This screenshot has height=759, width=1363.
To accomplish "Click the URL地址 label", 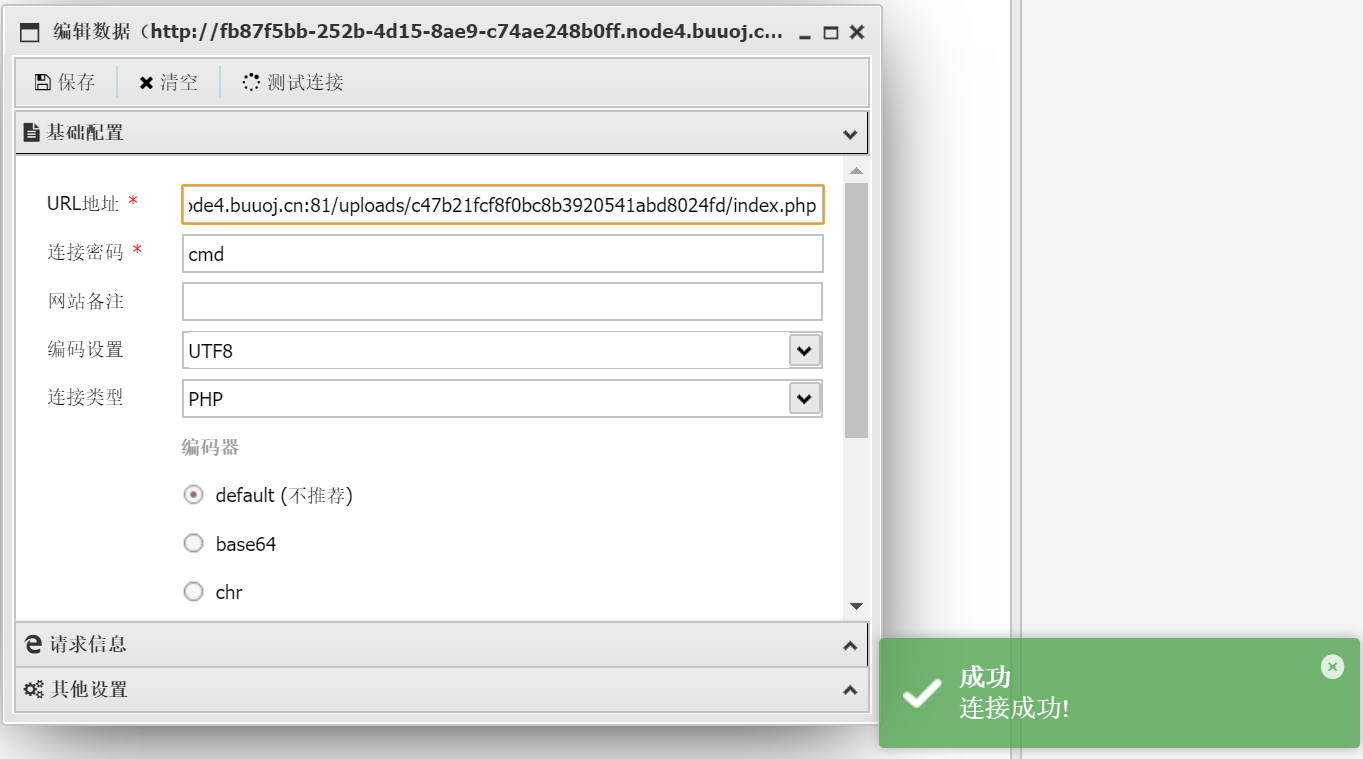I will (83, 204).
